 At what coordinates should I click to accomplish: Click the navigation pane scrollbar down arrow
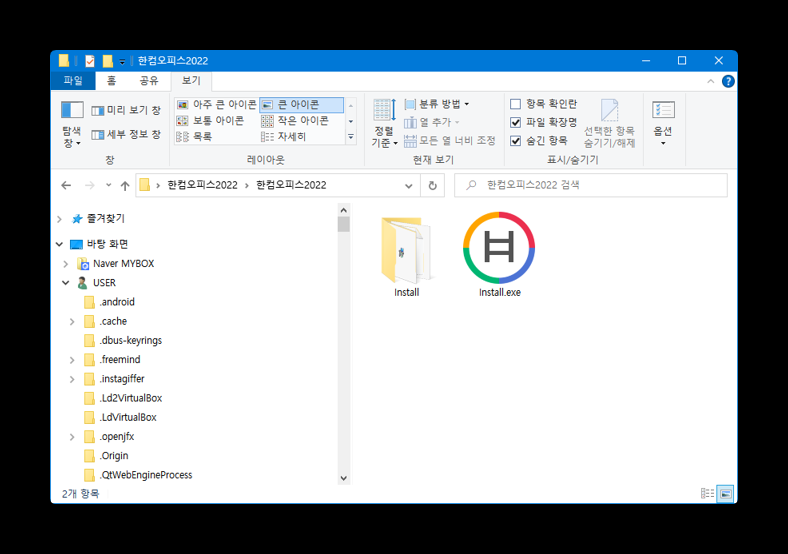pos(344,478)
